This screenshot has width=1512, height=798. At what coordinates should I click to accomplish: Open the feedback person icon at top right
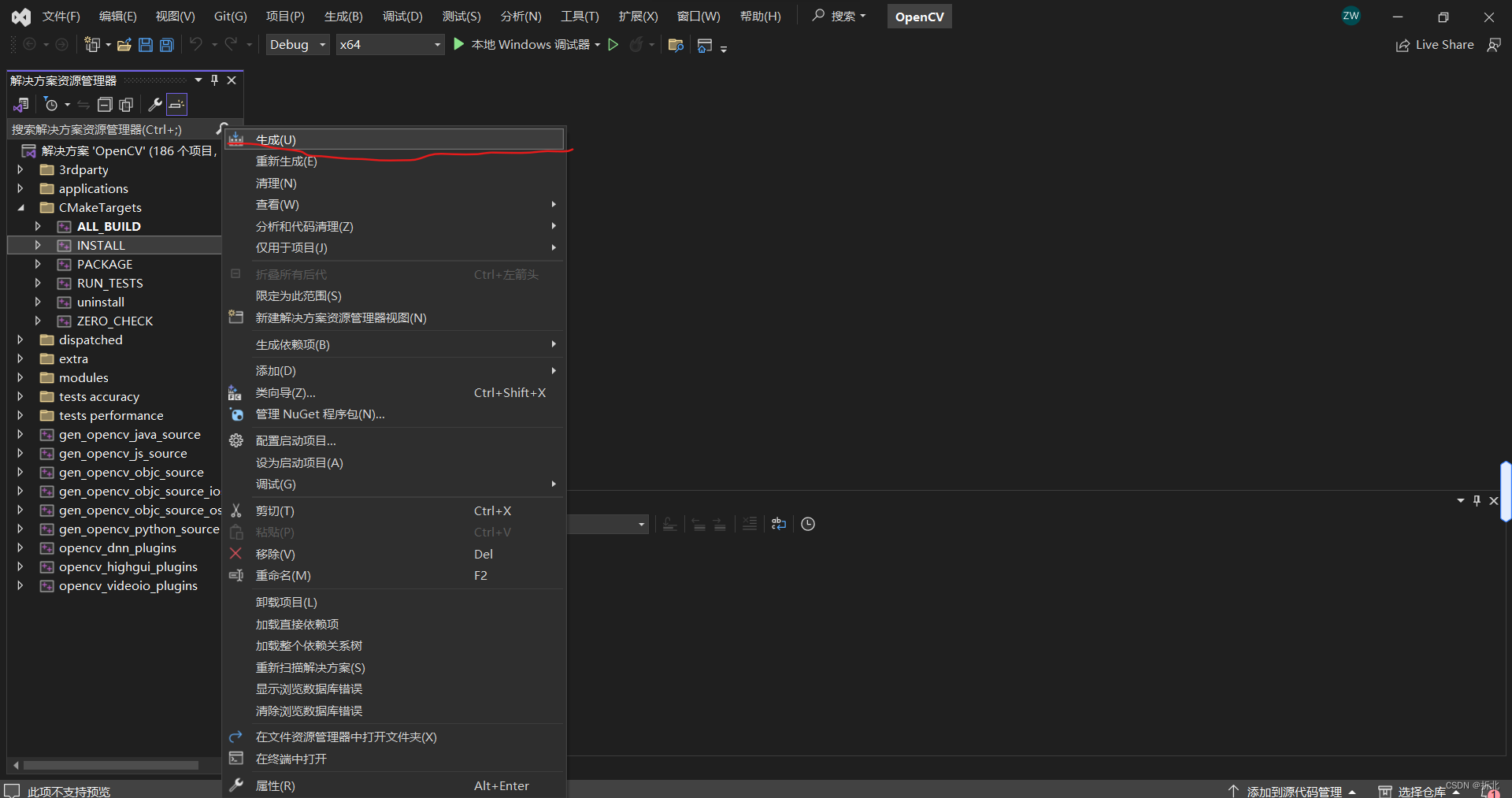pos(1494,45)
